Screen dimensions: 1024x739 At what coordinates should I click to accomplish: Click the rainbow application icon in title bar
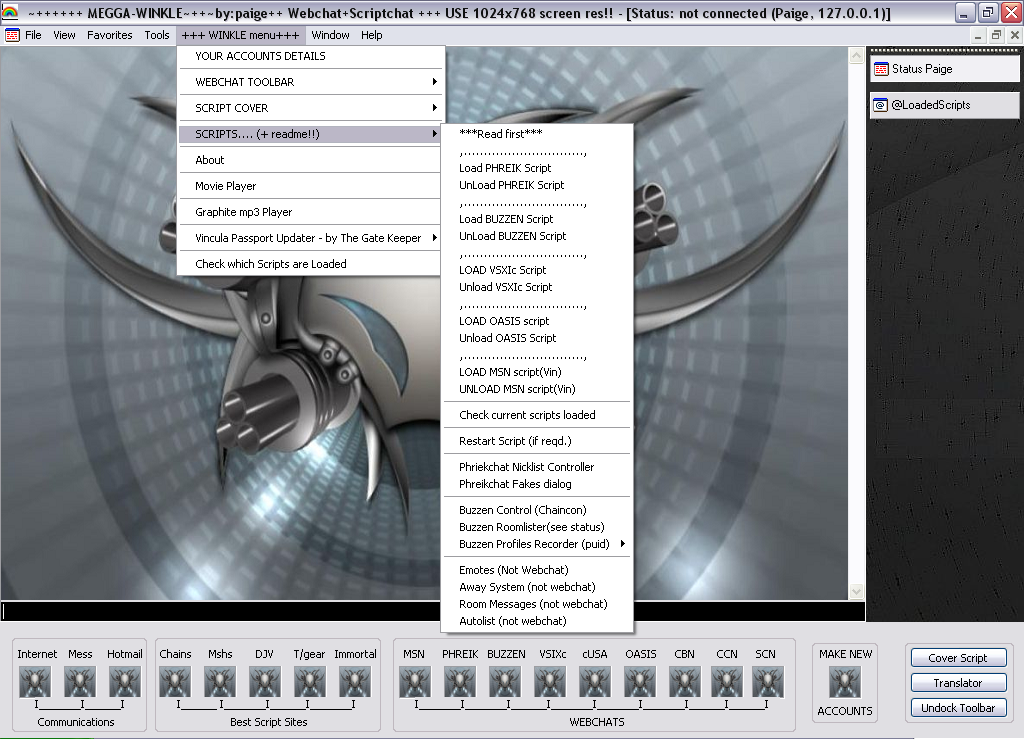pyautogui.click(x=10, y=12)
